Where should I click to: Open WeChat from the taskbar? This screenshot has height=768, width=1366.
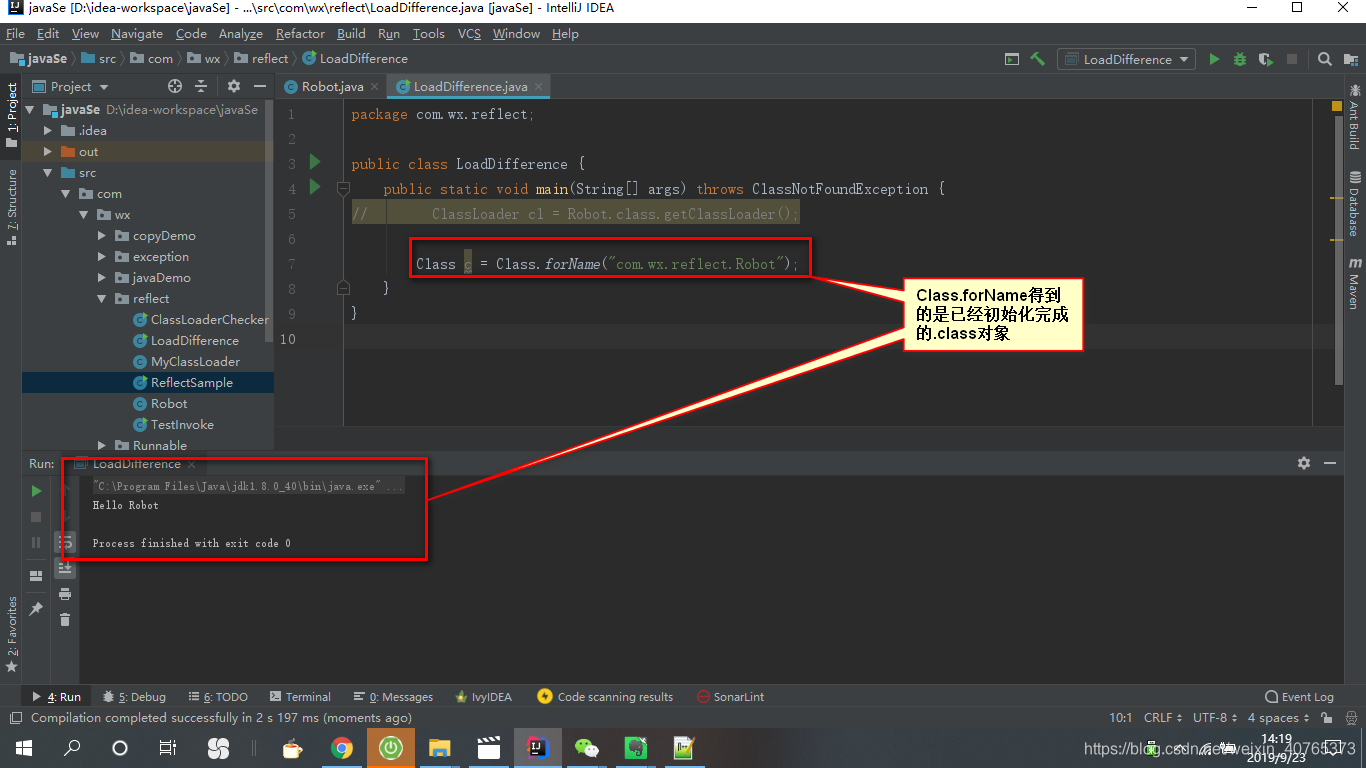click(587, 748)
